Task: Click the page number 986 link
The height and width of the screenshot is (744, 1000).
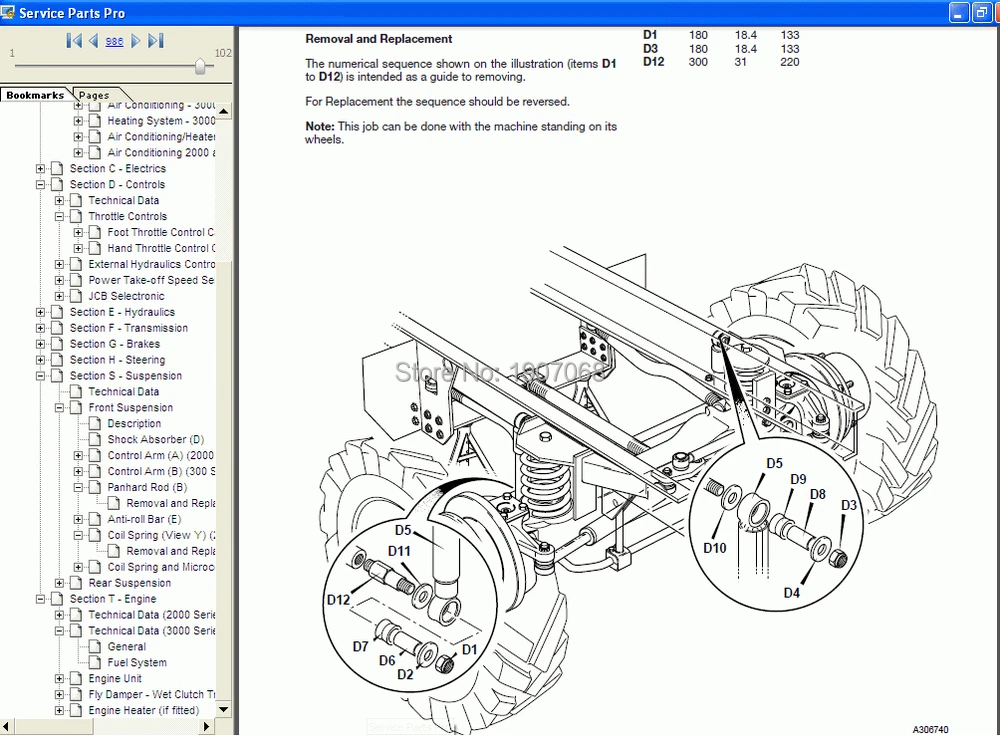Action: (114, 41)
